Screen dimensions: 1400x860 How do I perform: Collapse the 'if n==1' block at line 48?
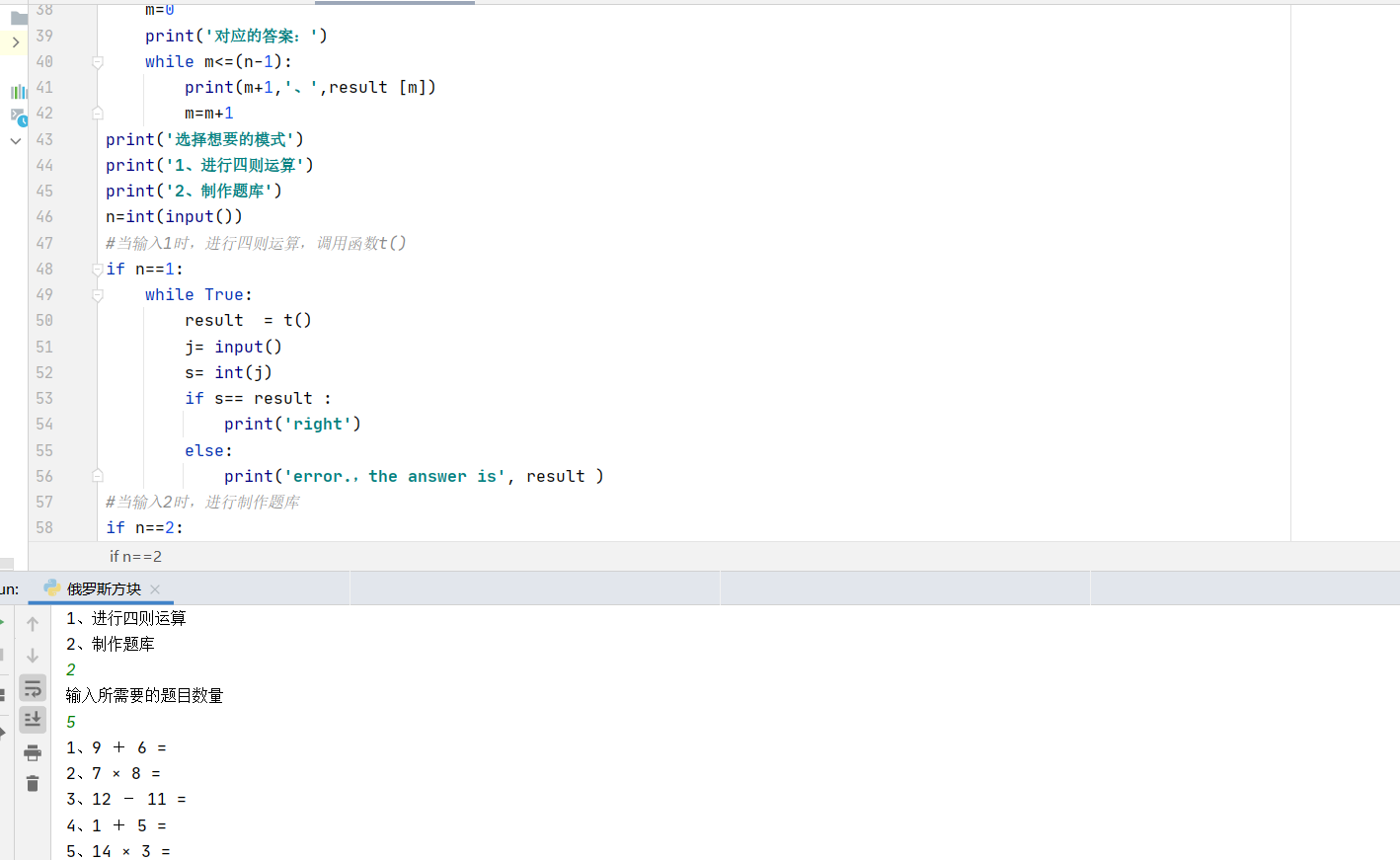tap(98, 270)
